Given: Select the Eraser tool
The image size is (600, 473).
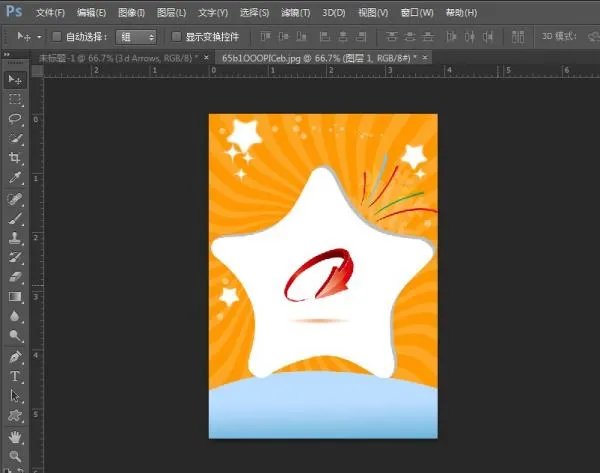Looking at the screenshot, I should click(15, 277).
